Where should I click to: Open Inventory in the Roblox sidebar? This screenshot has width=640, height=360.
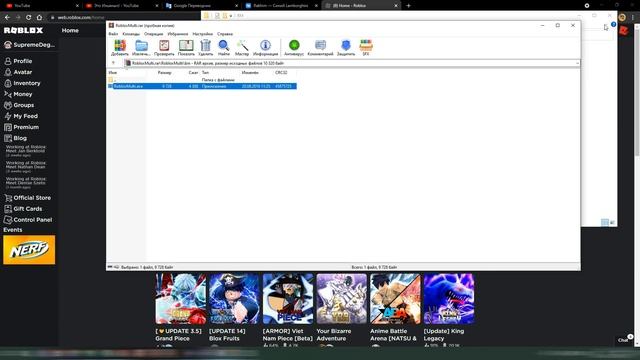22,83
